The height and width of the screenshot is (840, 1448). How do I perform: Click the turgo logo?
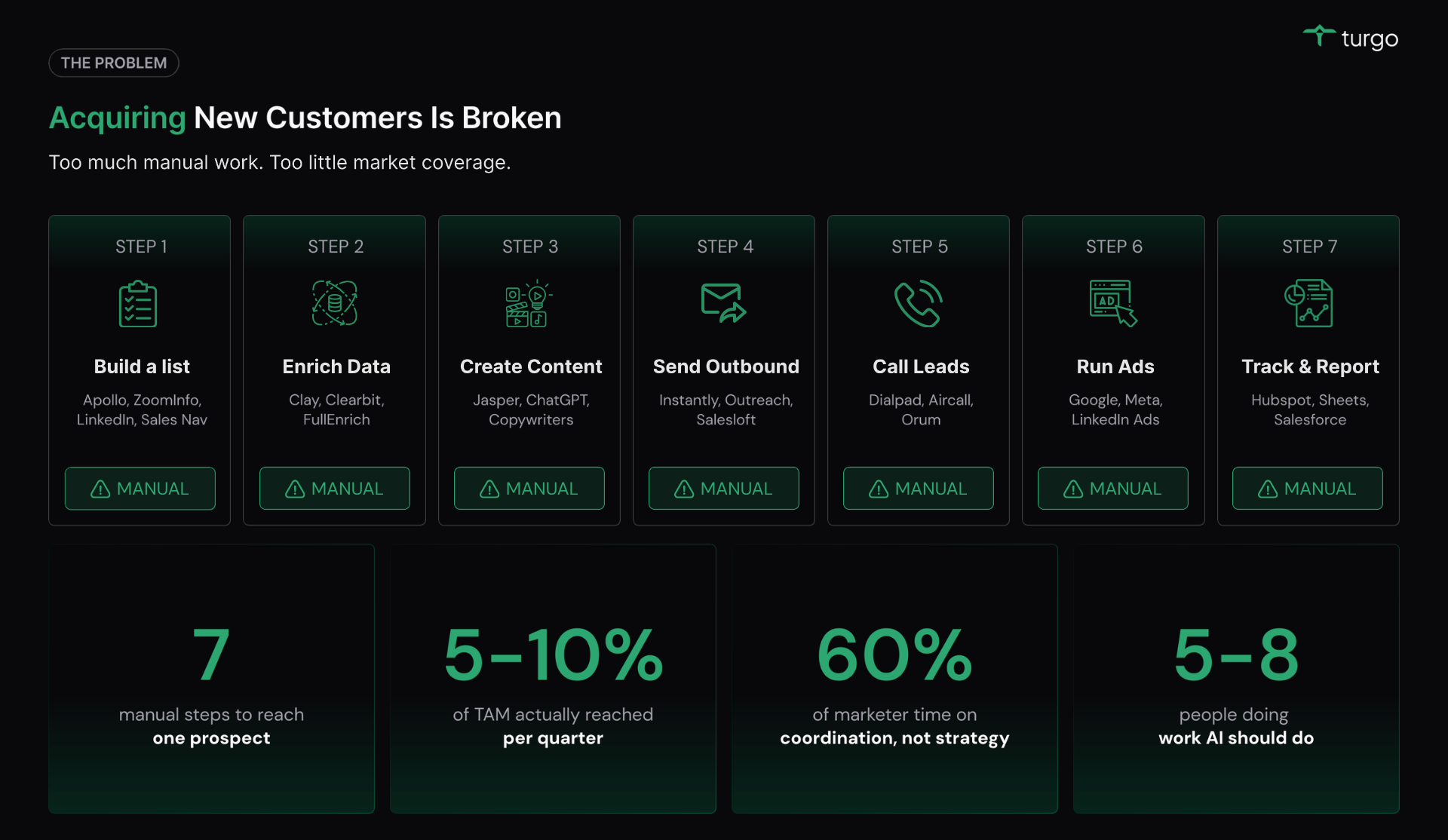pos(1351,38)
